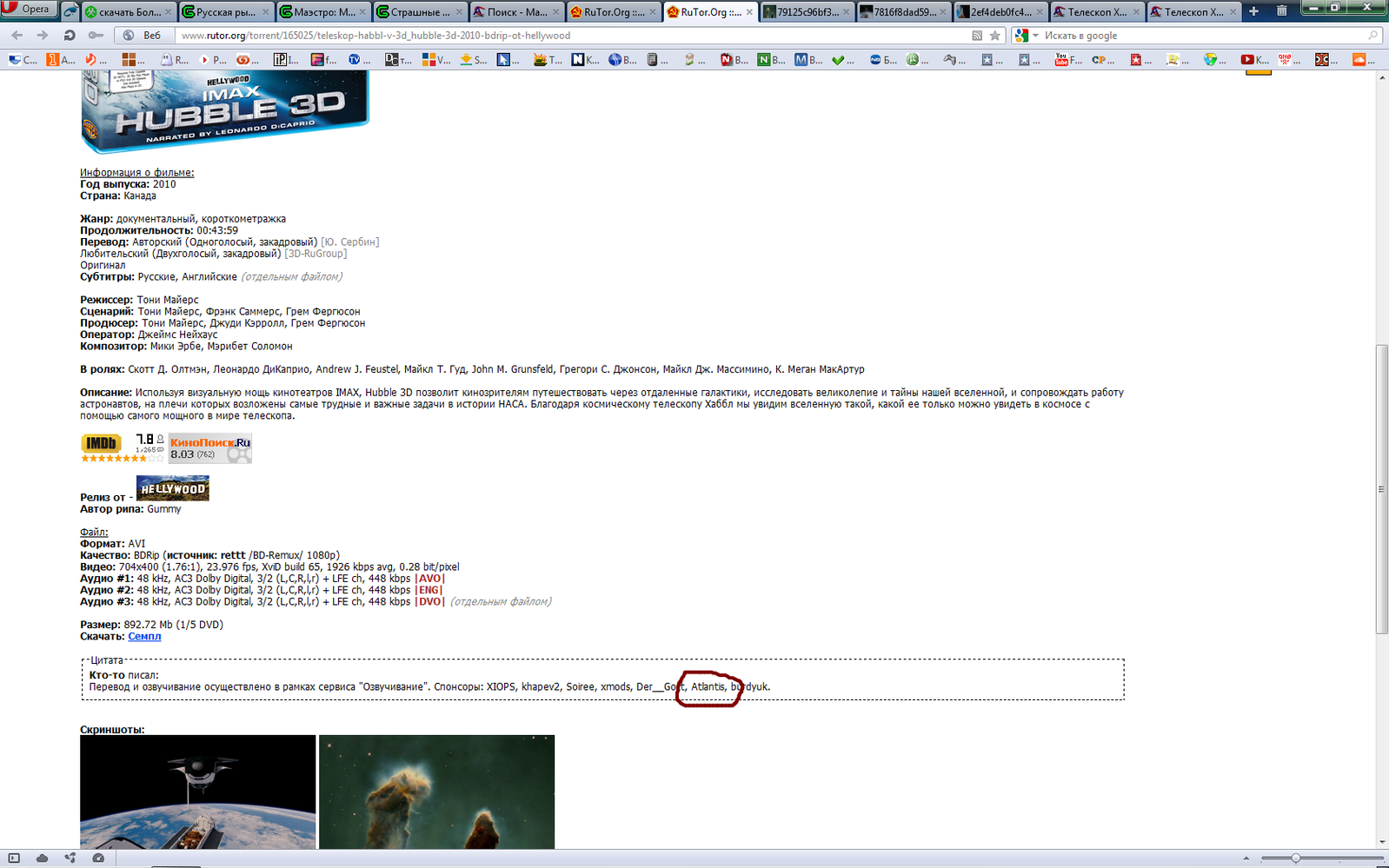The image size is (1389, 868).
Task: Open the red YouTube play 'K...' bookmark
Action: [x=1254, y=59]
